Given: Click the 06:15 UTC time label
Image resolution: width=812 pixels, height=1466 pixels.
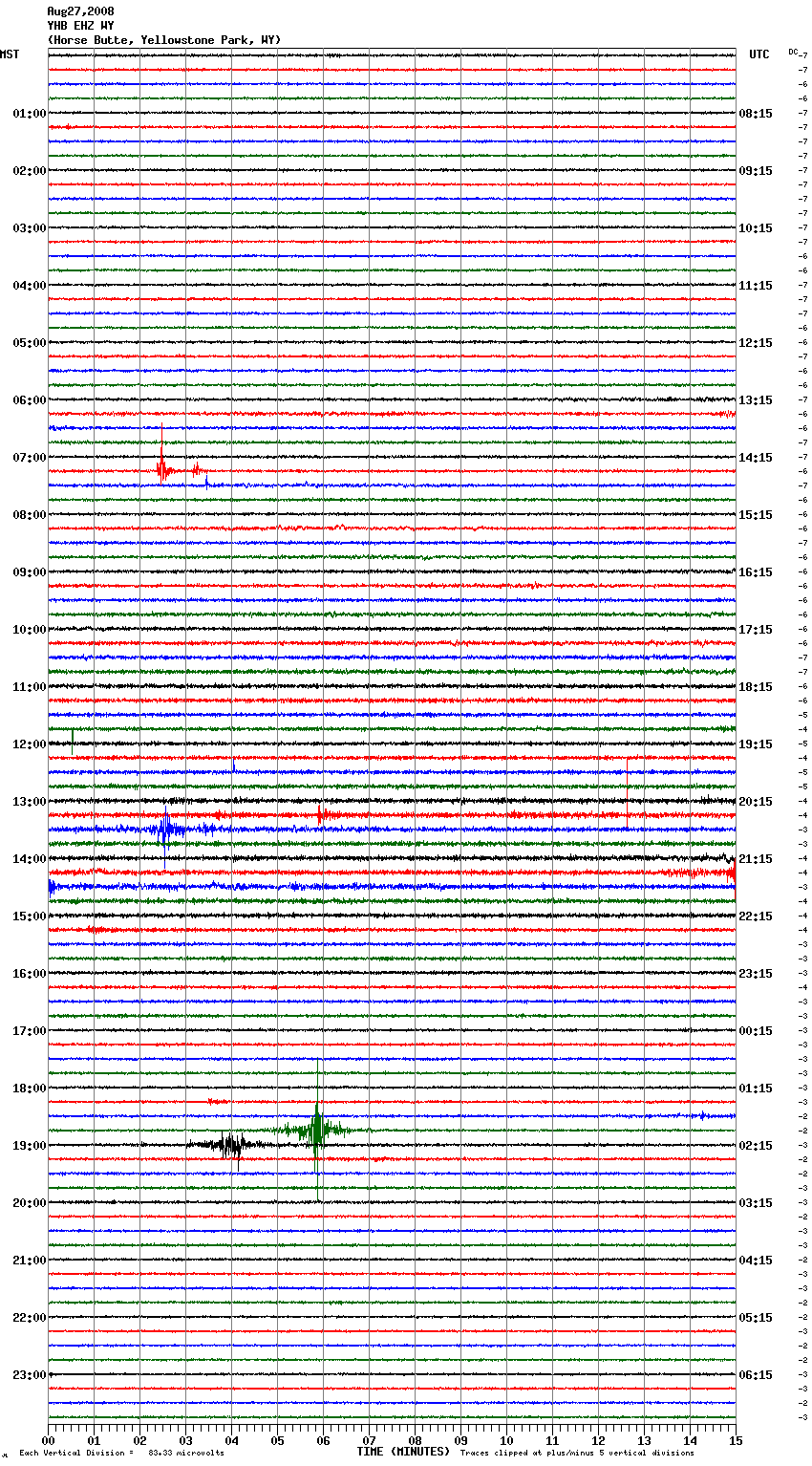Looking at the screenshot, I should 756,1375.
